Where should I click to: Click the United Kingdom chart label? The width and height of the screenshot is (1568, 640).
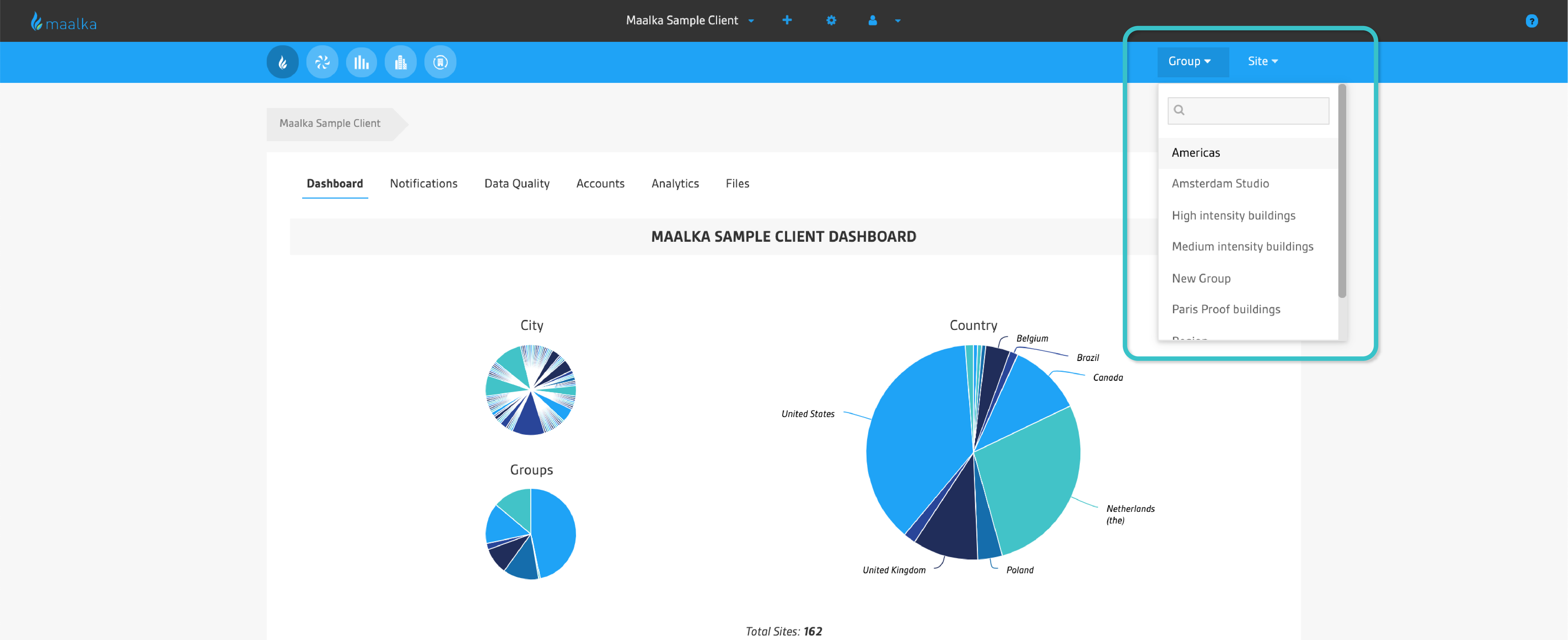tap(894, 571)
